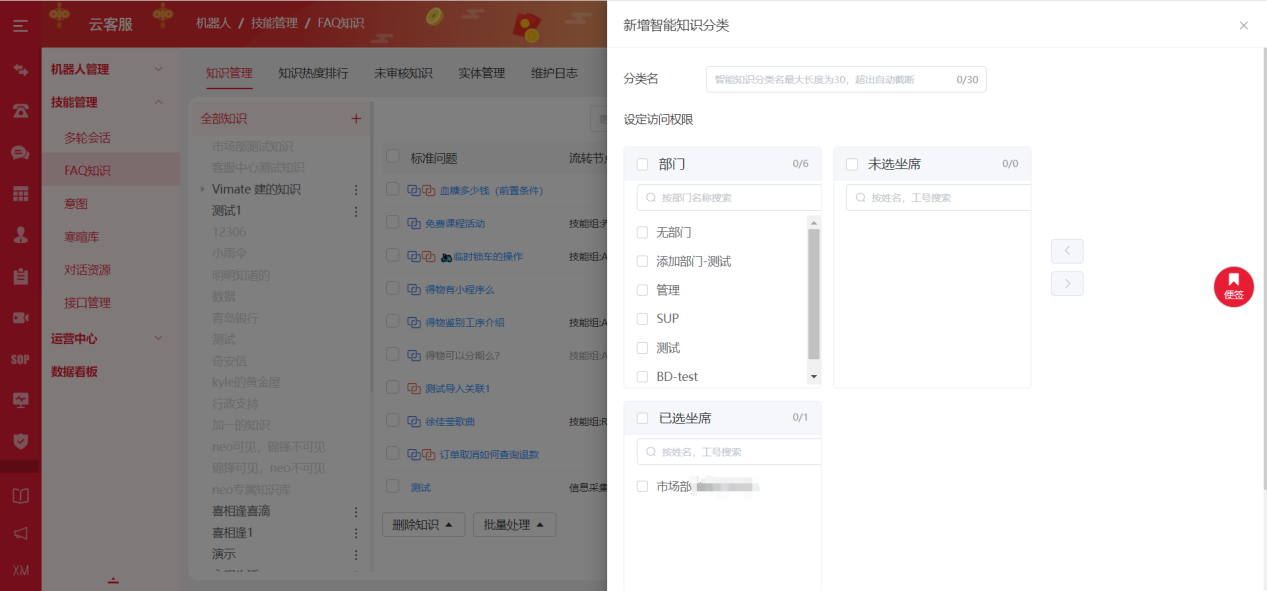Switch to the 知识管理 tab
Image resolution: width=1267 pixels, height=591 pixels.
click(229, 73)
